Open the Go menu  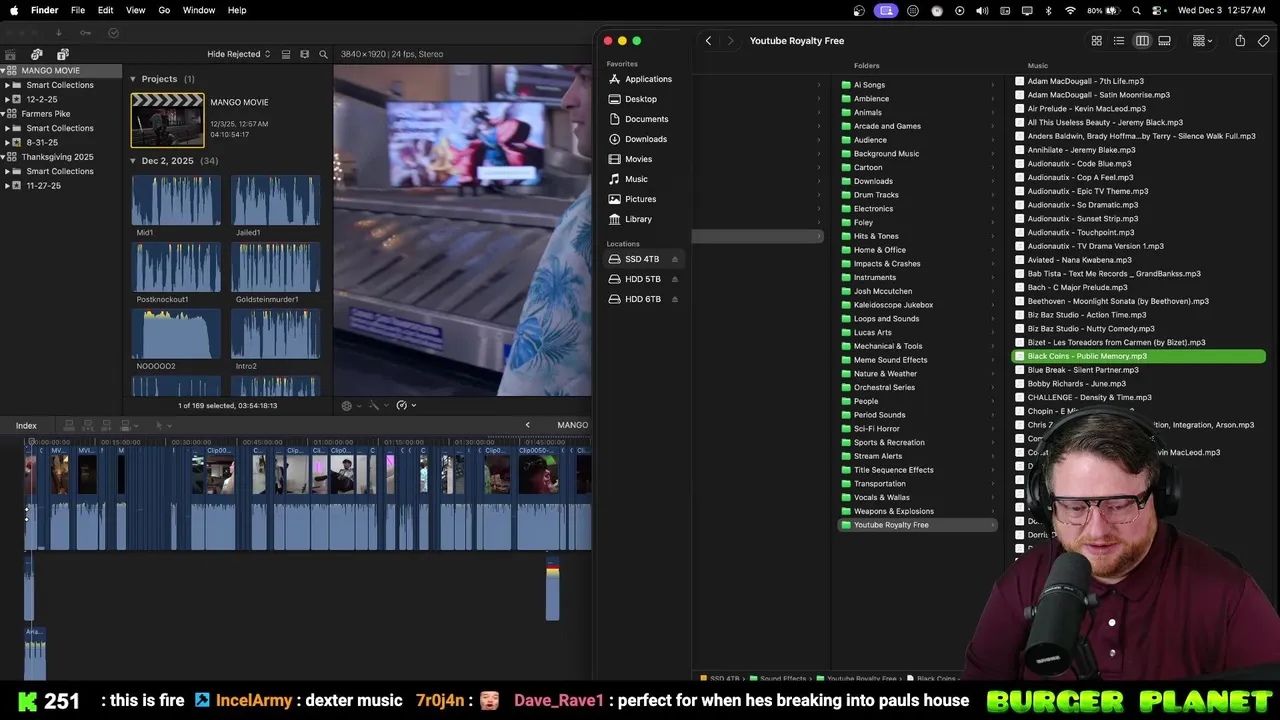click(164, 10)
